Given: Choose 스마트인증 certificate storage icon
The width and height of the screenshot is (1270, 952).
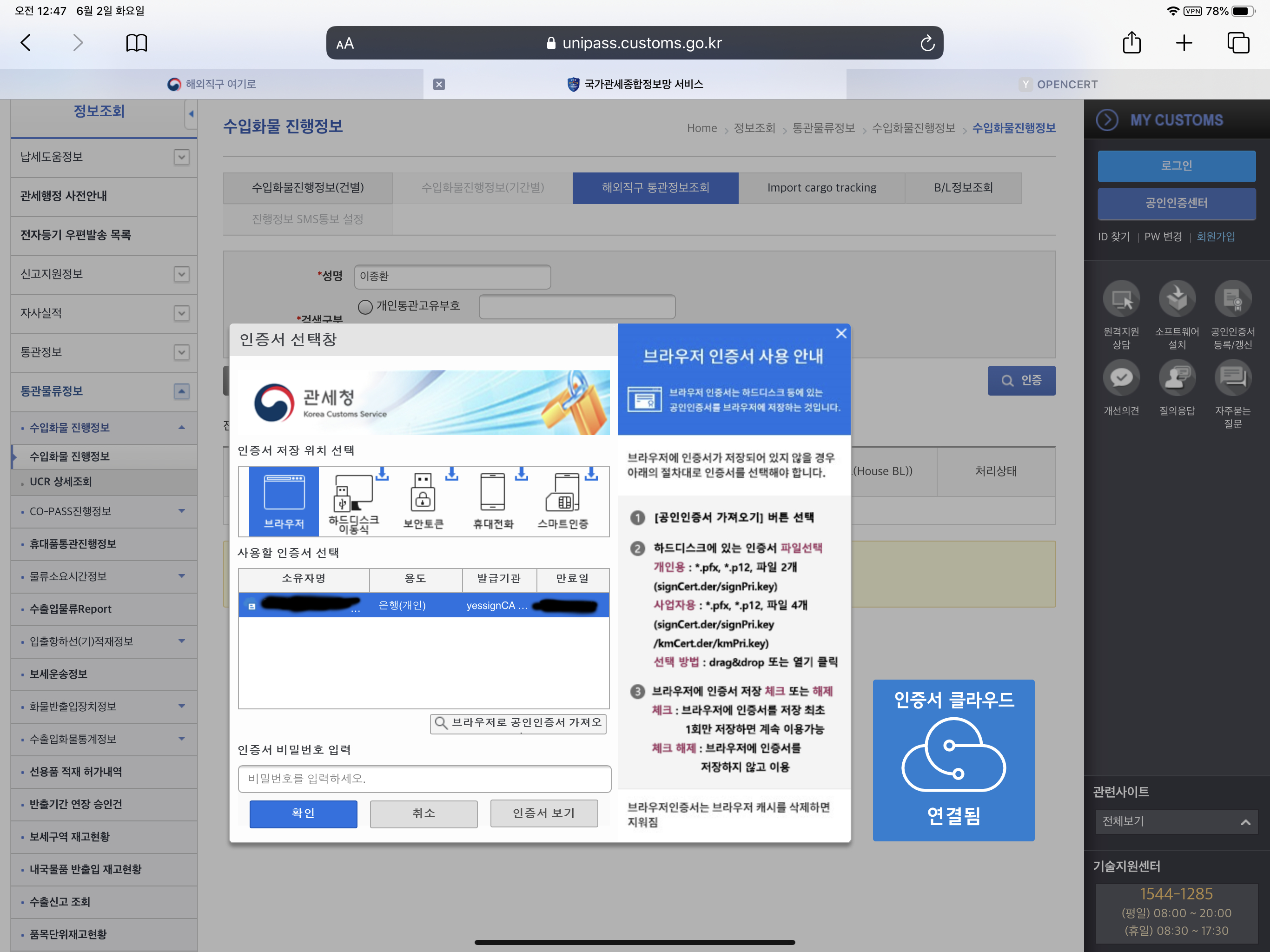Looking at the screenshot, I should coord(562,500).
